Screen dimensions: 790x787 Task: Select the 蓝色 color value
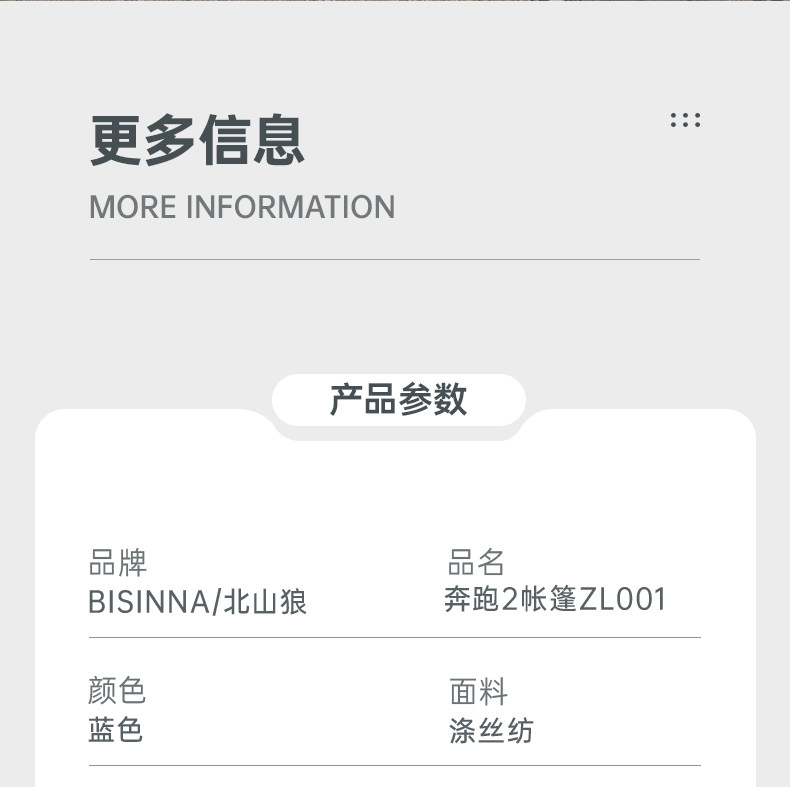(116, 729)
